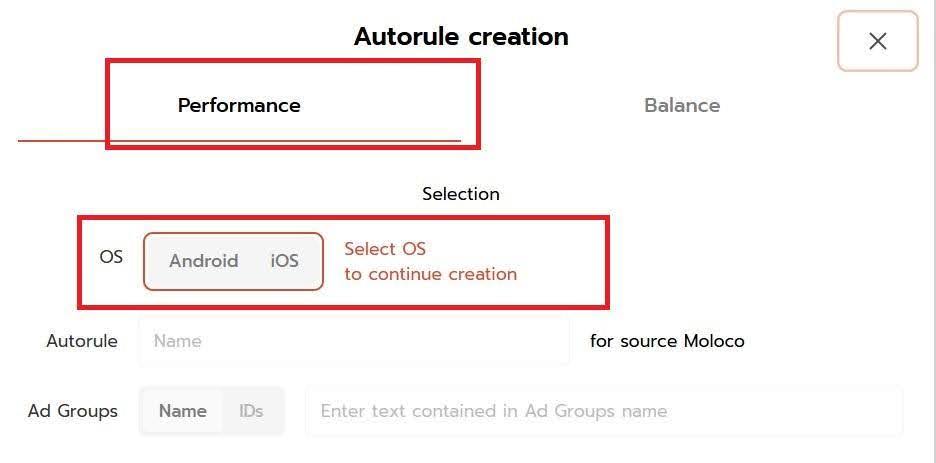Click the 'to continue creation' hint text
The image size is (936, 463).
pos(431,274)
